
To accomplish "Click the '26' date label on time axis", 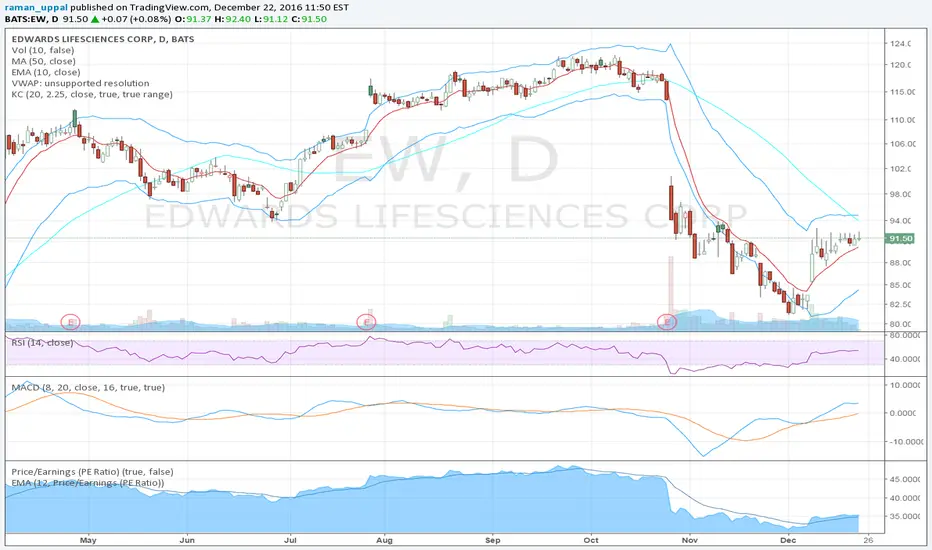I will click(x=868, y=540).
